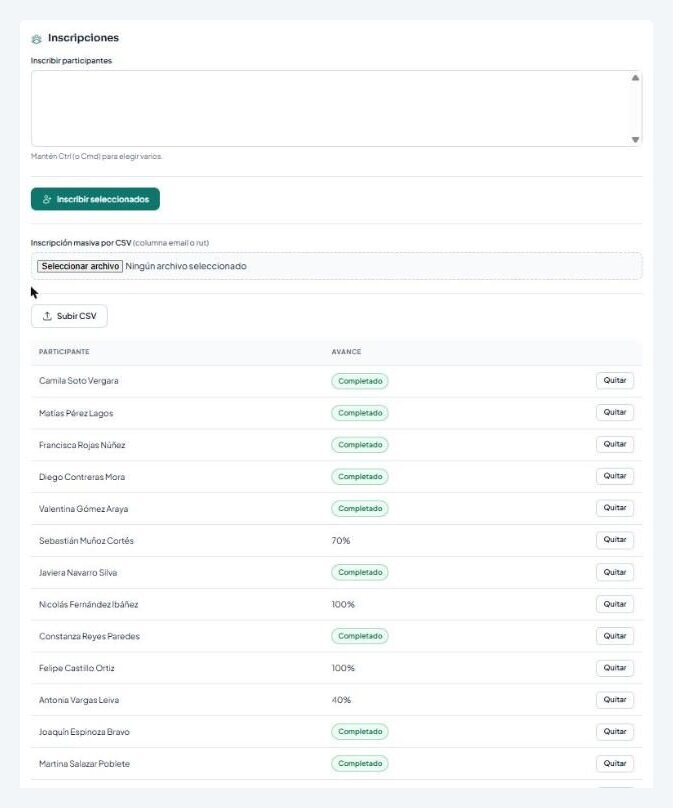Click Completado badge for Diego Contreras Mora
Screen dimensions: 673x808
pyautogui.click(x=360, y=477)
